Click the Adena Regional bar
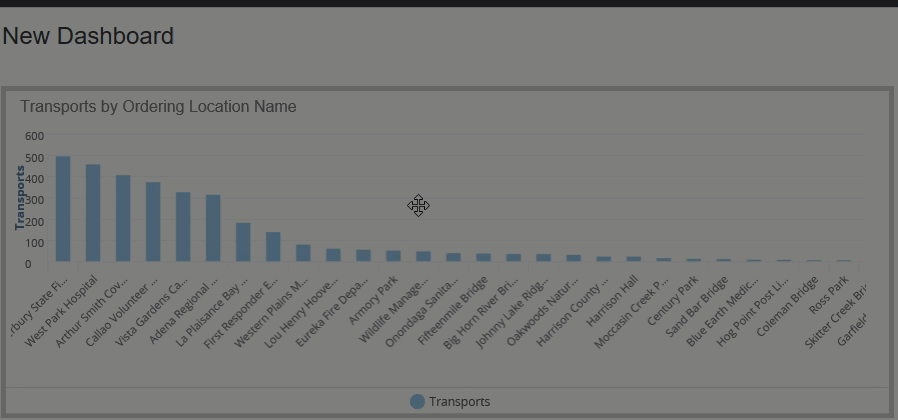The width and height of the screenshot is (898, 420). point(213,228)
